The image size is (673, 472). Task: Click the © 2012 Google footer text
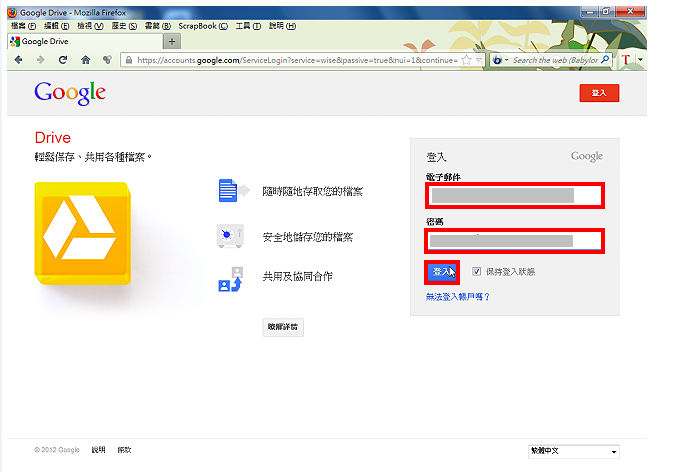point(57,450)
